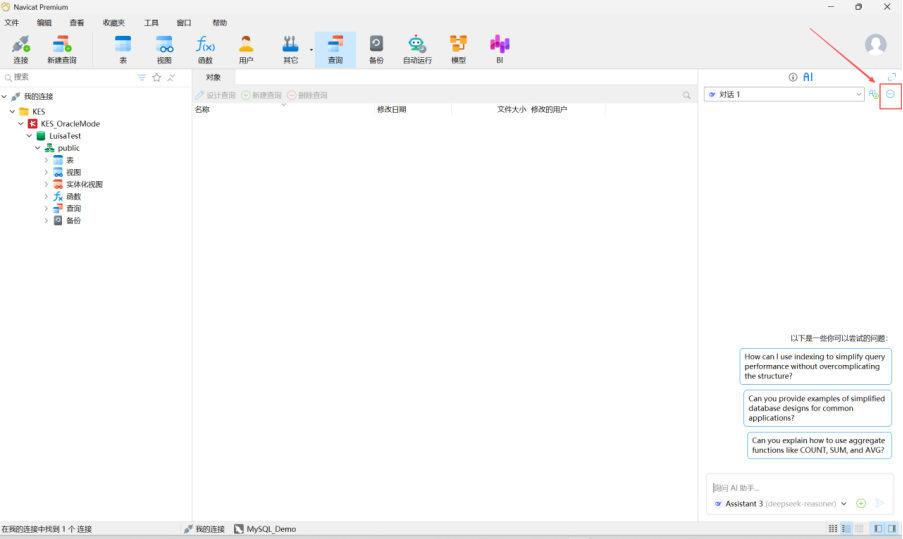Click the more-options circle icon in AI panel
Screen dimensions: 903x539
[890, 94]
